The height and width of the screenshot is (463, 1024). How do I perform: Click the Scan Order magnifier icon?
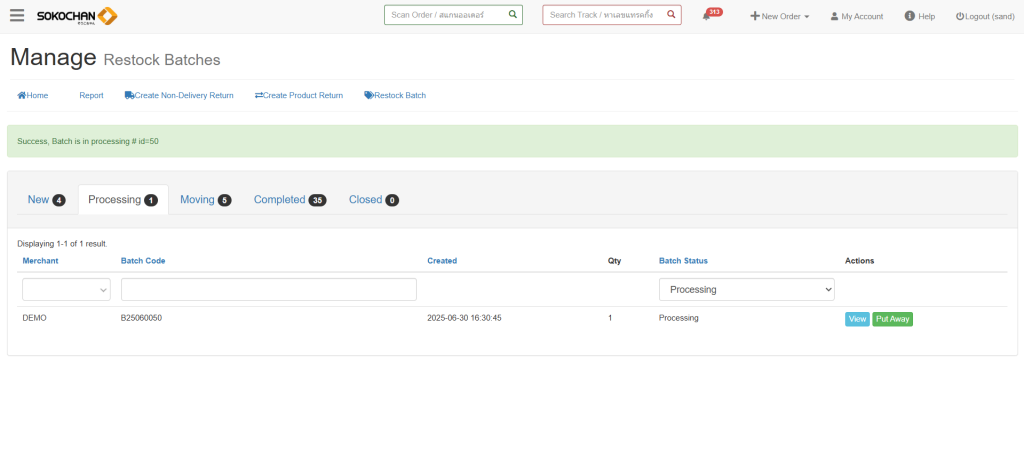click(x=512, y=15)
